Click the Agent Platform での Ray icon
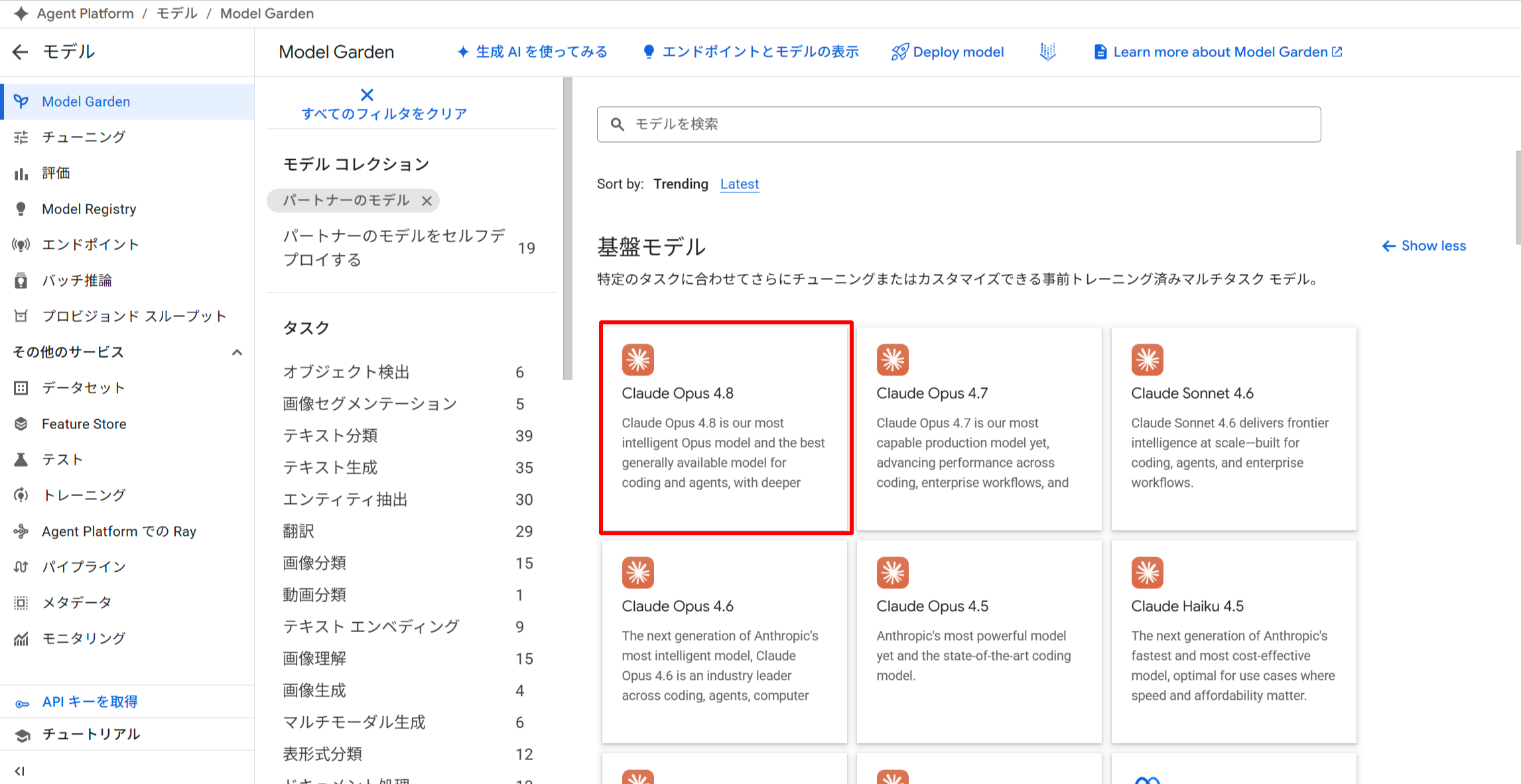 (21, 531)
